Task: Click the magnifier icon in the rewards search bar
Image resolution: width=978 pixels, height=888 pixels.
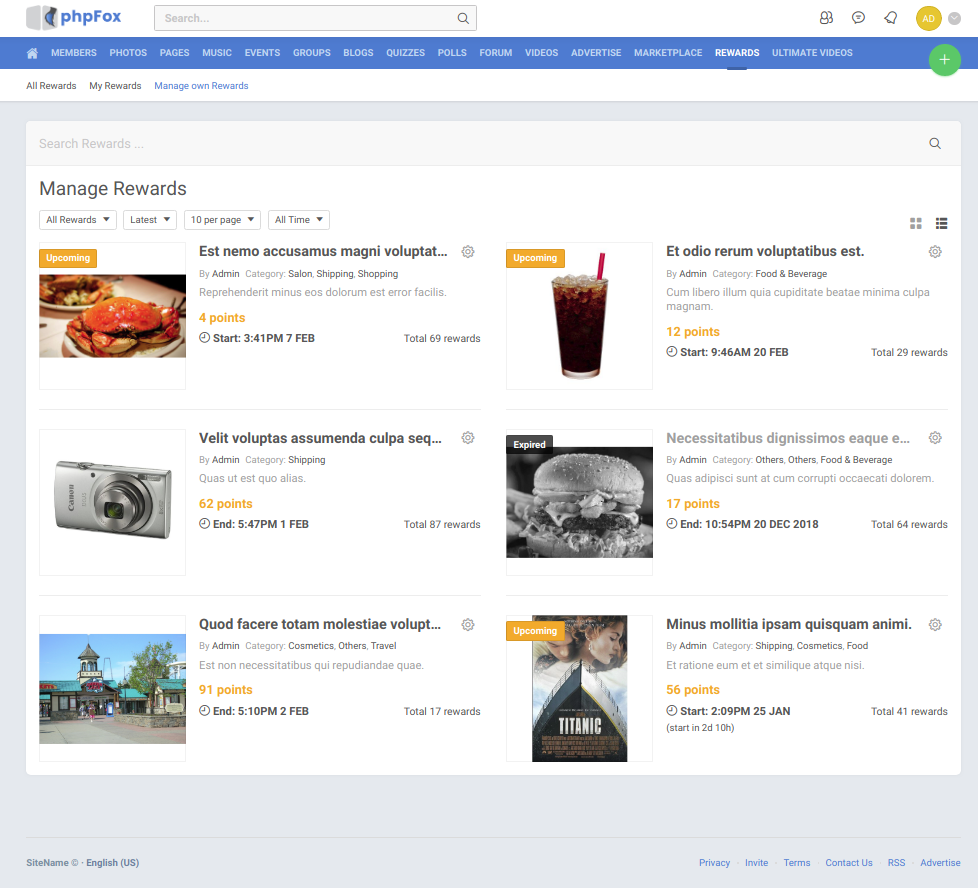Action: tap(934, 143)
